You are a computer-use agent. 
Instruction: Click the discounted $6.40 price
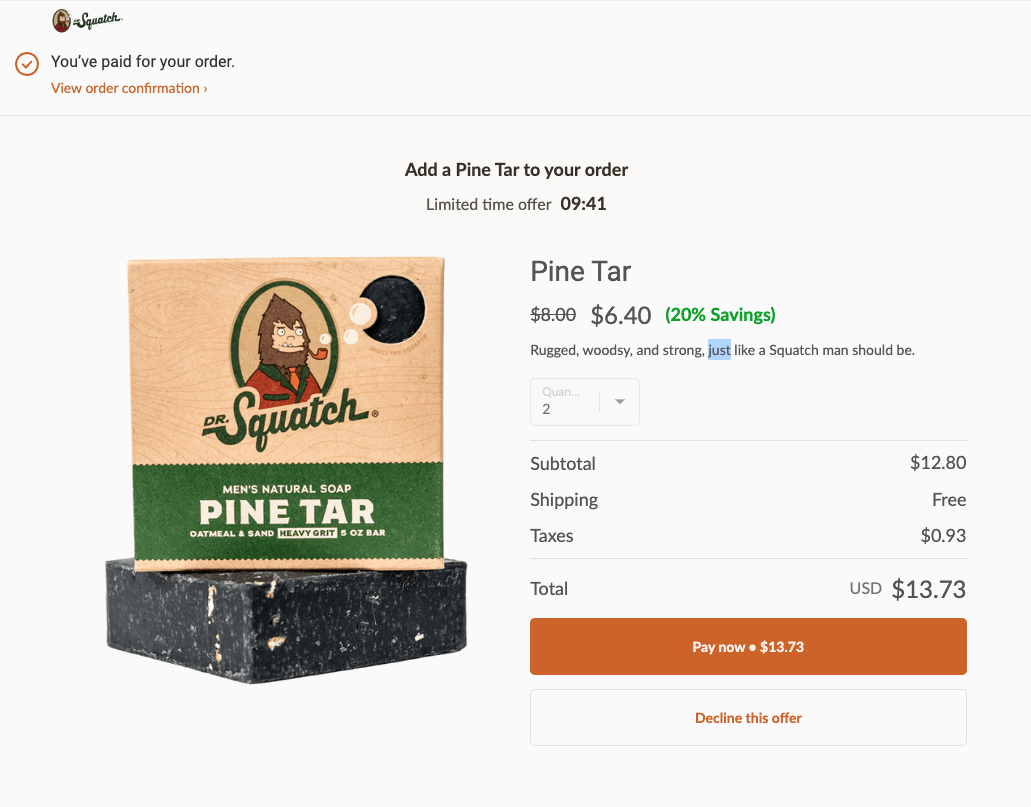coord(620,314)
